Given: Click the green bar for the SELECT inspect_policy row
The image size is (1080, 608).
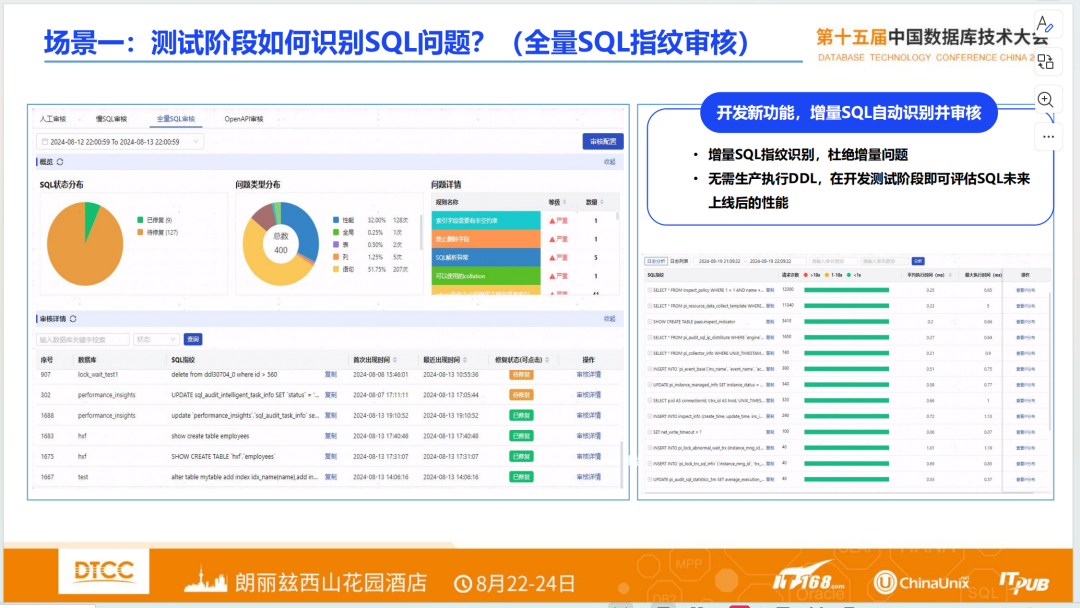Looking at the screenshot, I should (x=847, y=290).
